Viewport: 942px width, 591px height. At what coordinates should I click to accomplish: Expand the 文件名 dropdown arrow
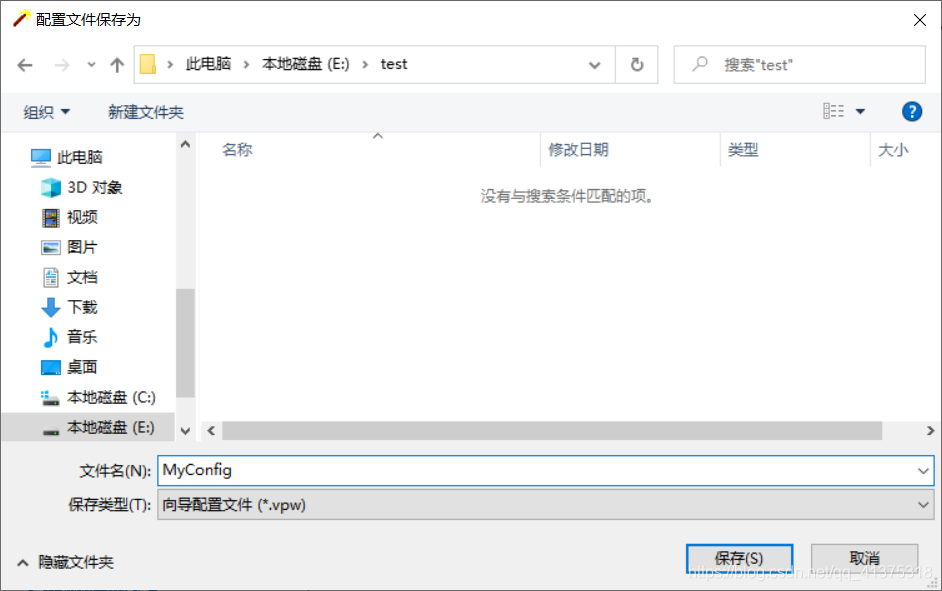click(x=925, y=471)
